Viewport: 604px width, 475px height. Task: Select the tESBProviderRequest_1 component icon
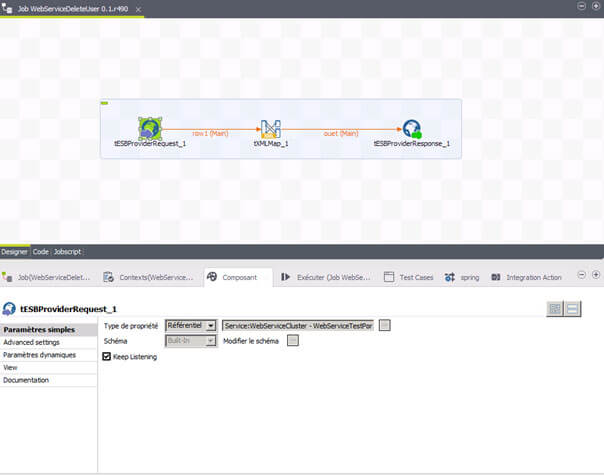coord(150,128)
